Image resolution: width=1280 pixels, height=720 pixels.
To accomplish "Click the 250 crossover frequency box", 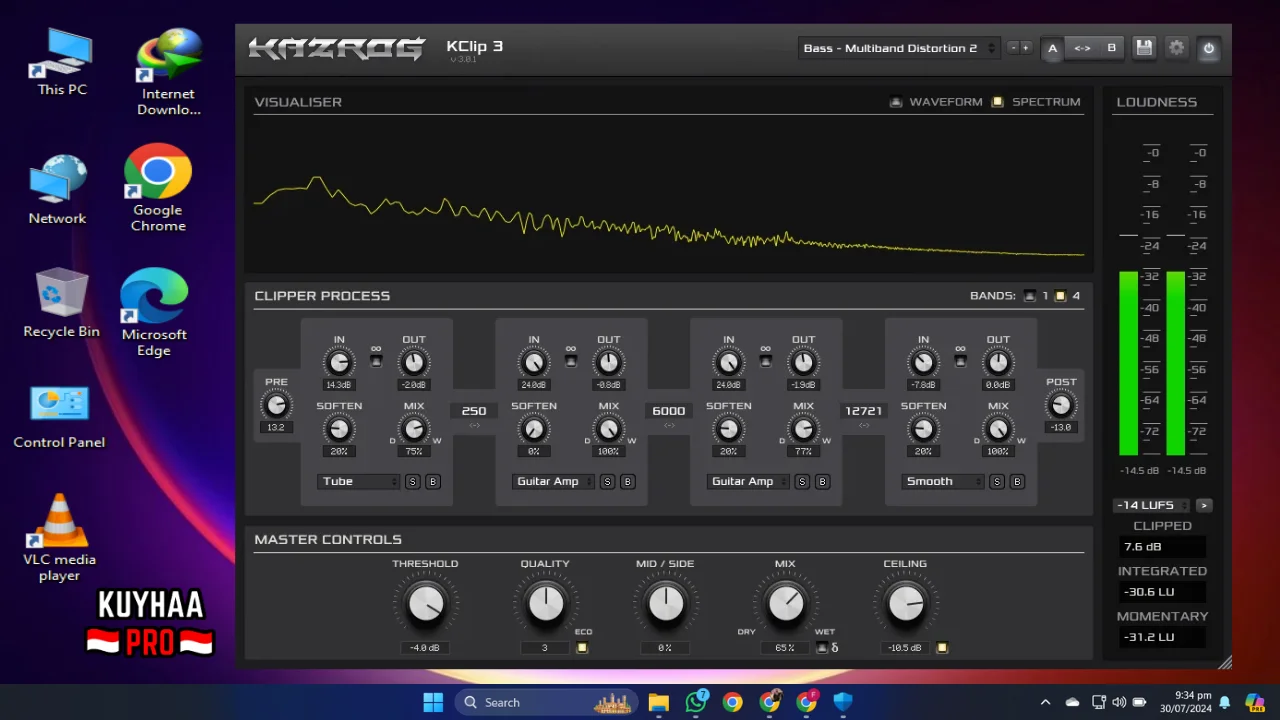I will (474, 411).
